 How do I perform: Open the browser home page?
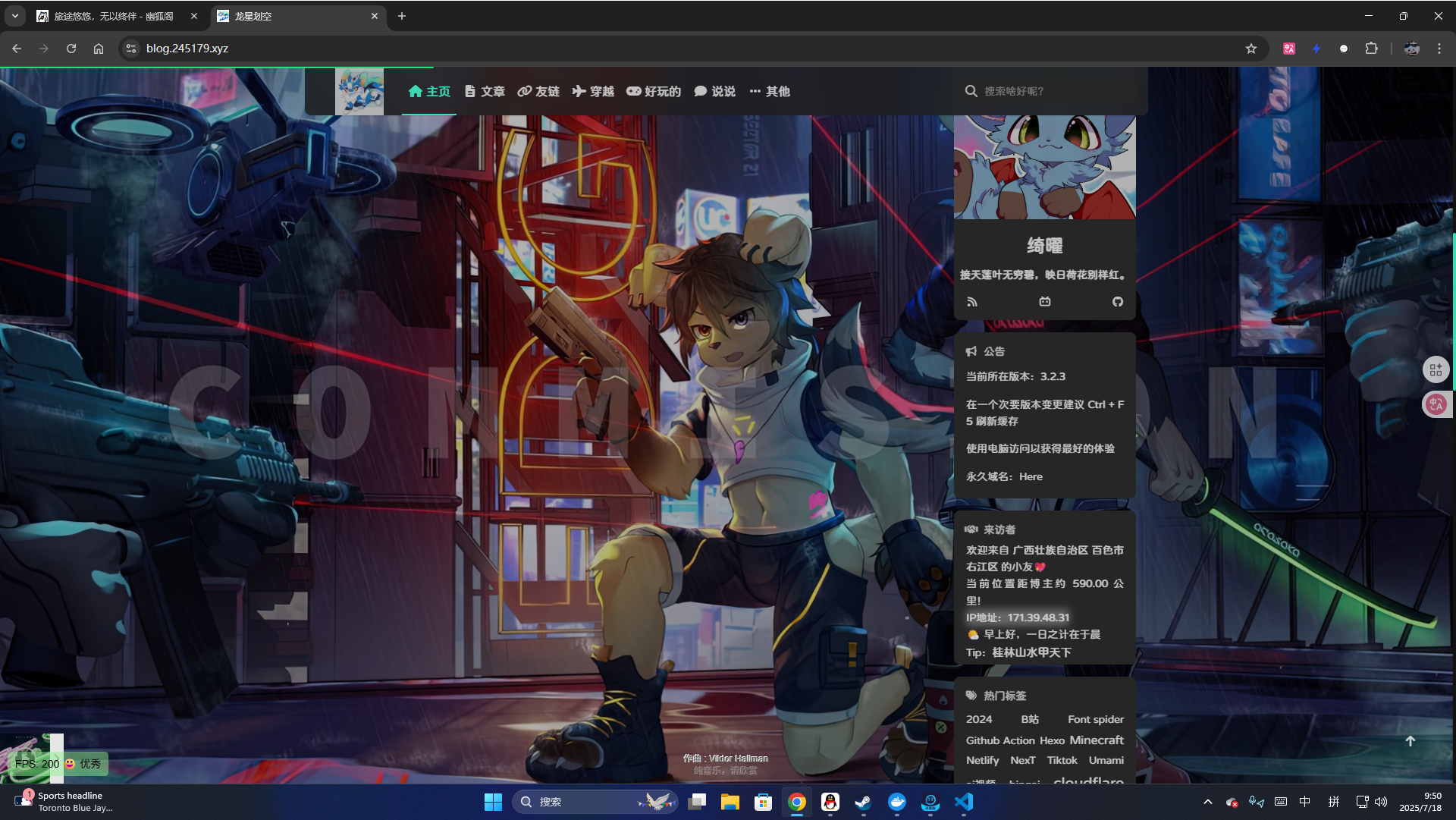point(99,49)
